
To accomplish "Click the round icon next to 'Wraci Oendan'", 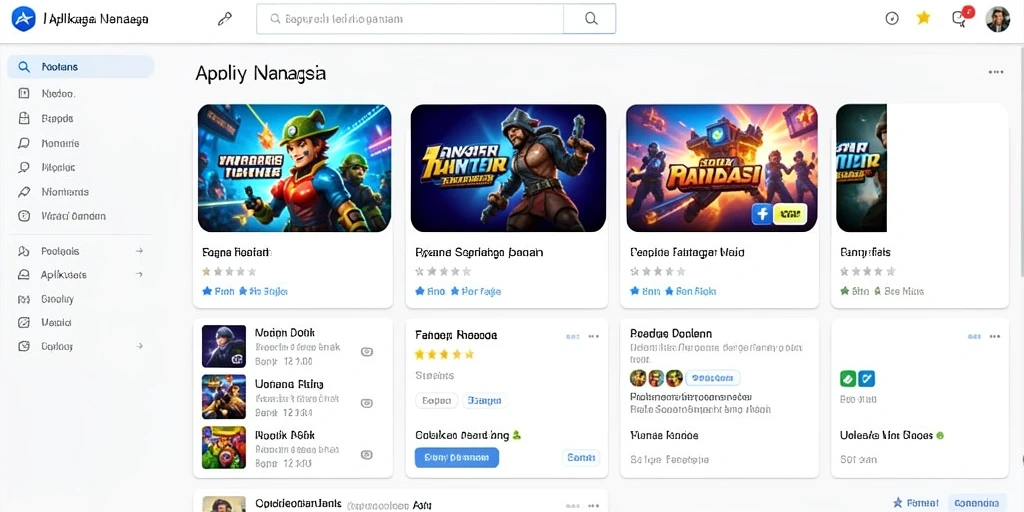I will tap(24, 216).
